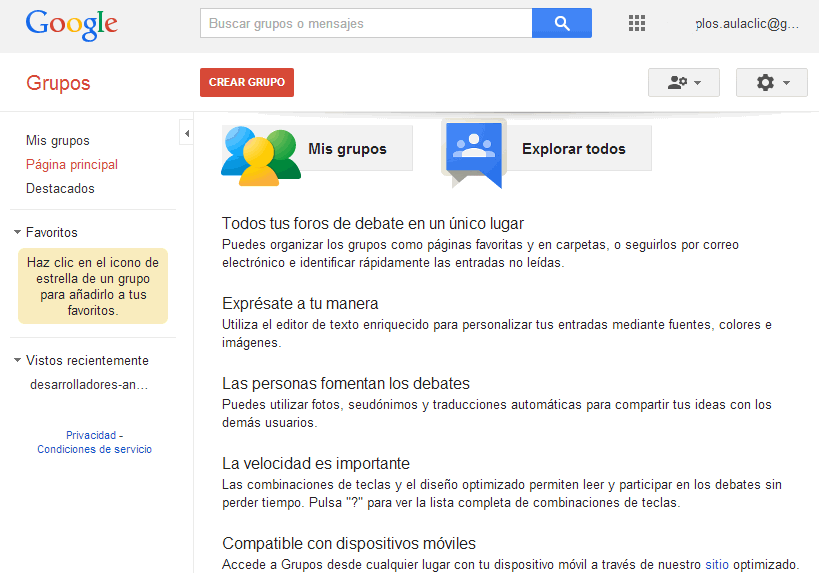Collapse the Vistos recientemente triangle

[x=17, y=360]
